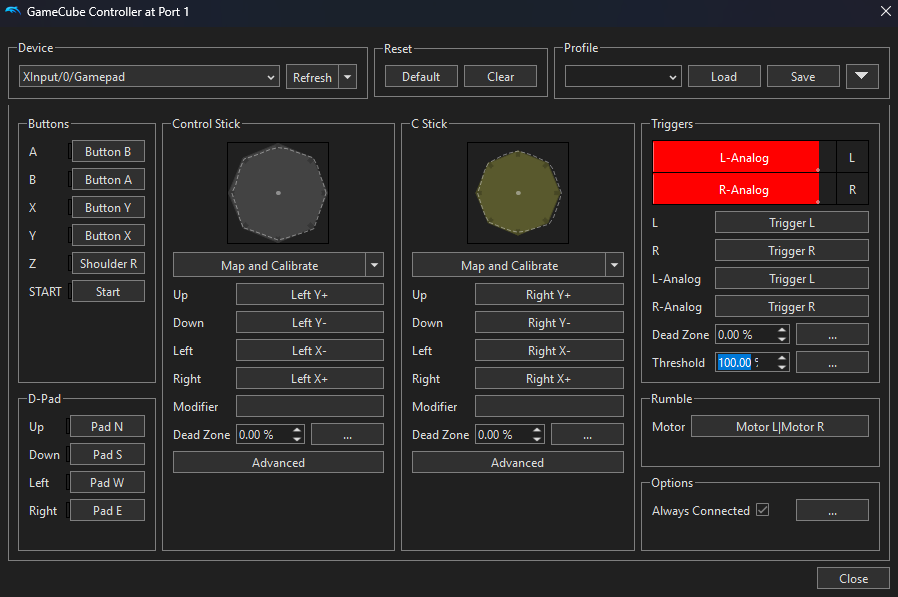Click the Threshold 100.00 value field
The height and width of the screenshot is (597, 898).
[x=745, y=362]
